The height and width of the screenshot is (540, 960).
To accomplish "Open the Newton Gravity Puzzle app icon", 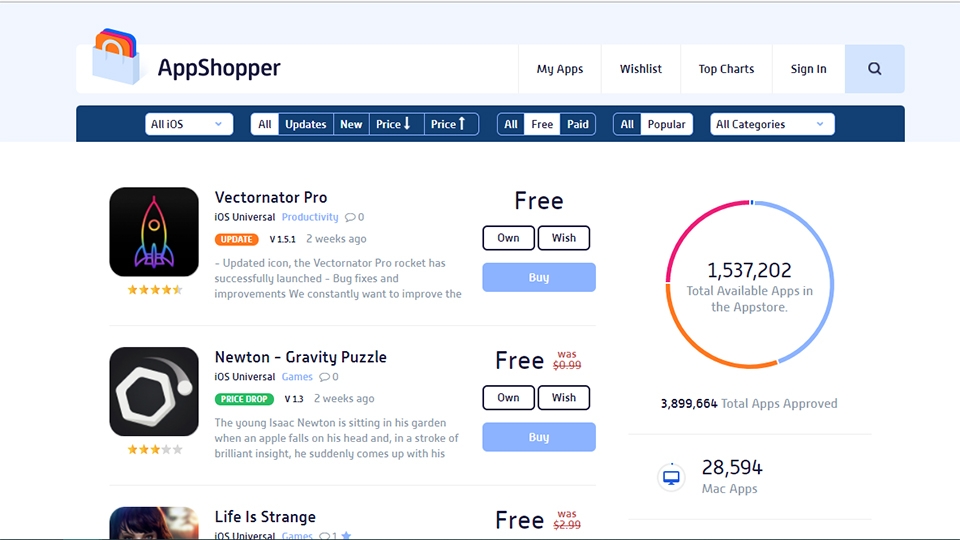I will (x=154, y=391).
